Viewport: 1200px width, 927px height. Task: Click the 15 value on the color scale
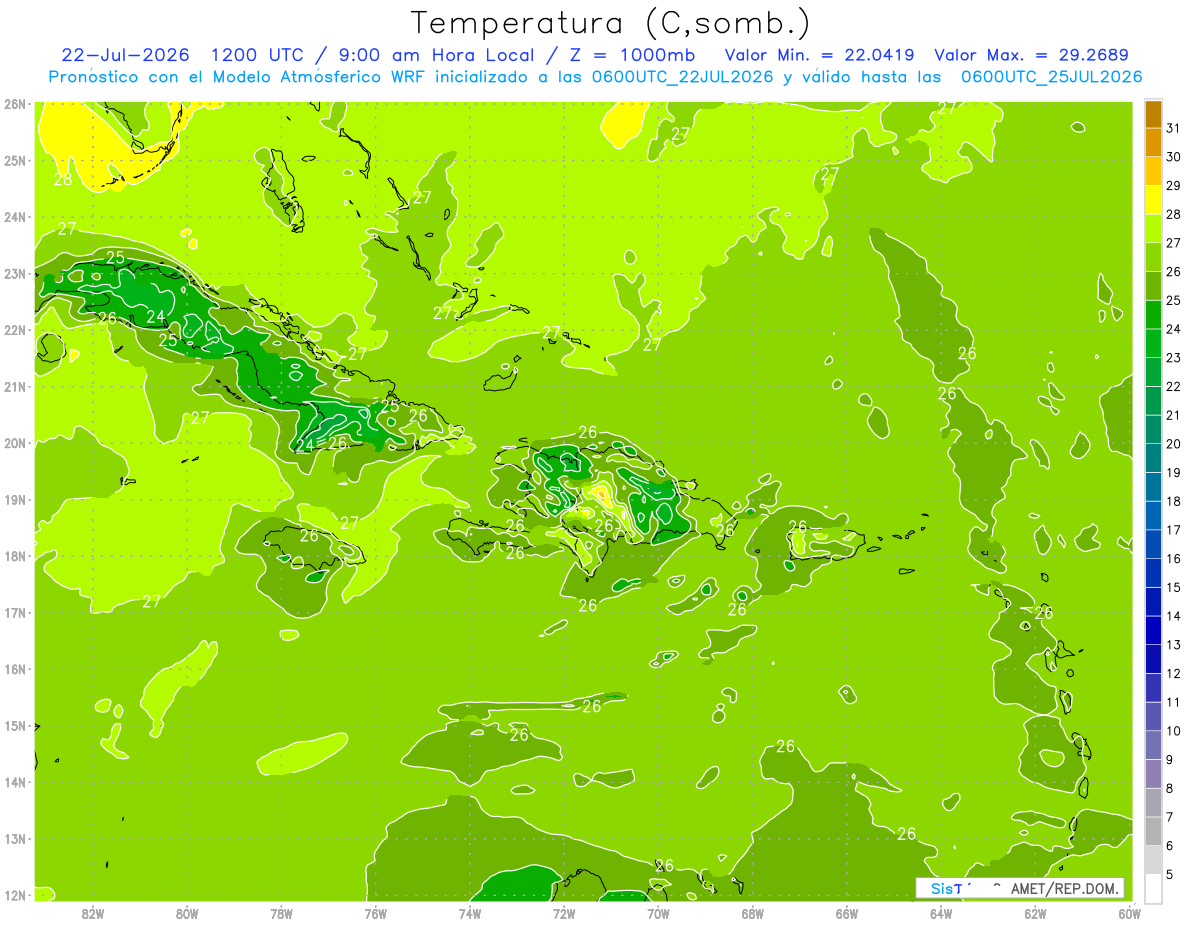tap(1172, 588)
